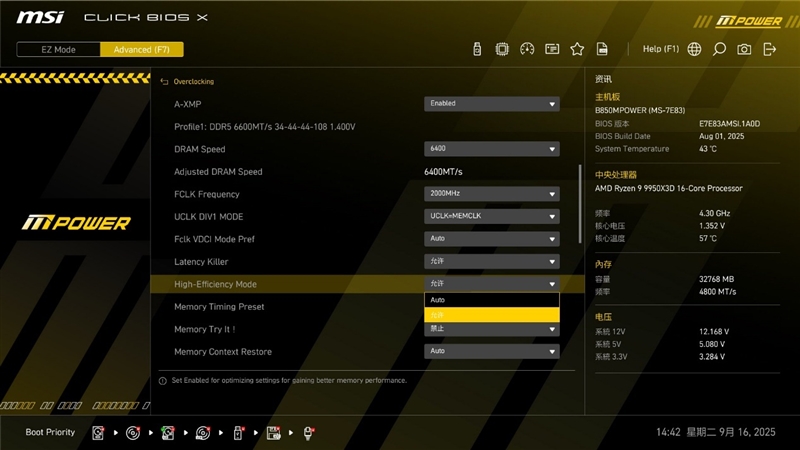Click the B850MPOWER (MS-7E83) board name
800x450 pixels.
click(x=640, y=110)
